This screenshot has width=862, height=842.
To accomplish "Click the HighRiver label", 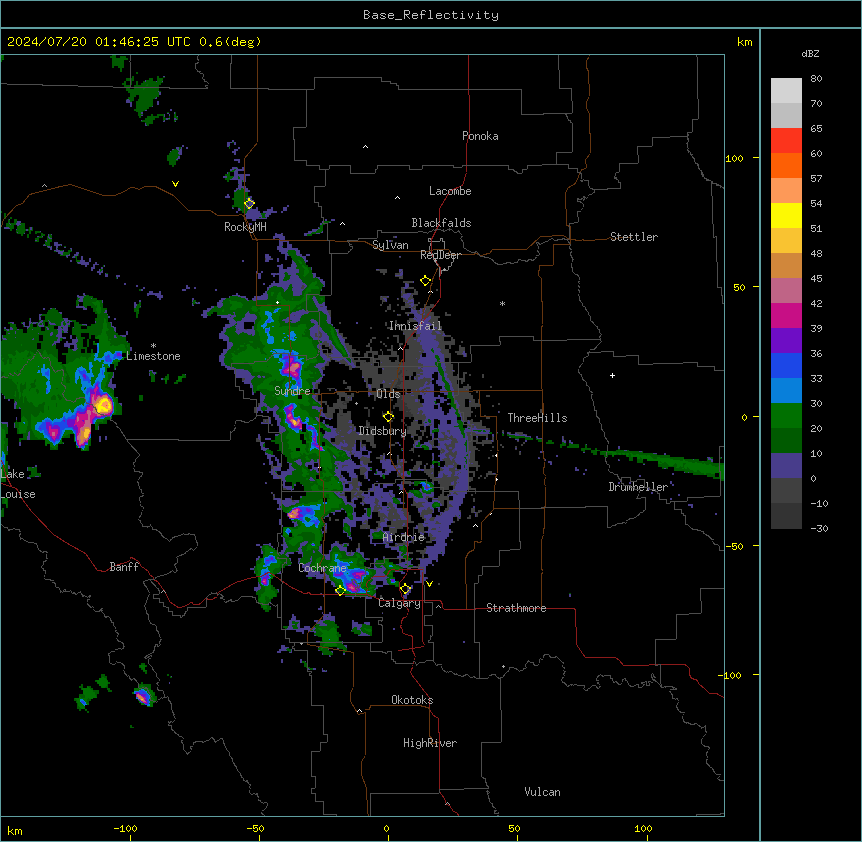I will [x=430, y=743].
